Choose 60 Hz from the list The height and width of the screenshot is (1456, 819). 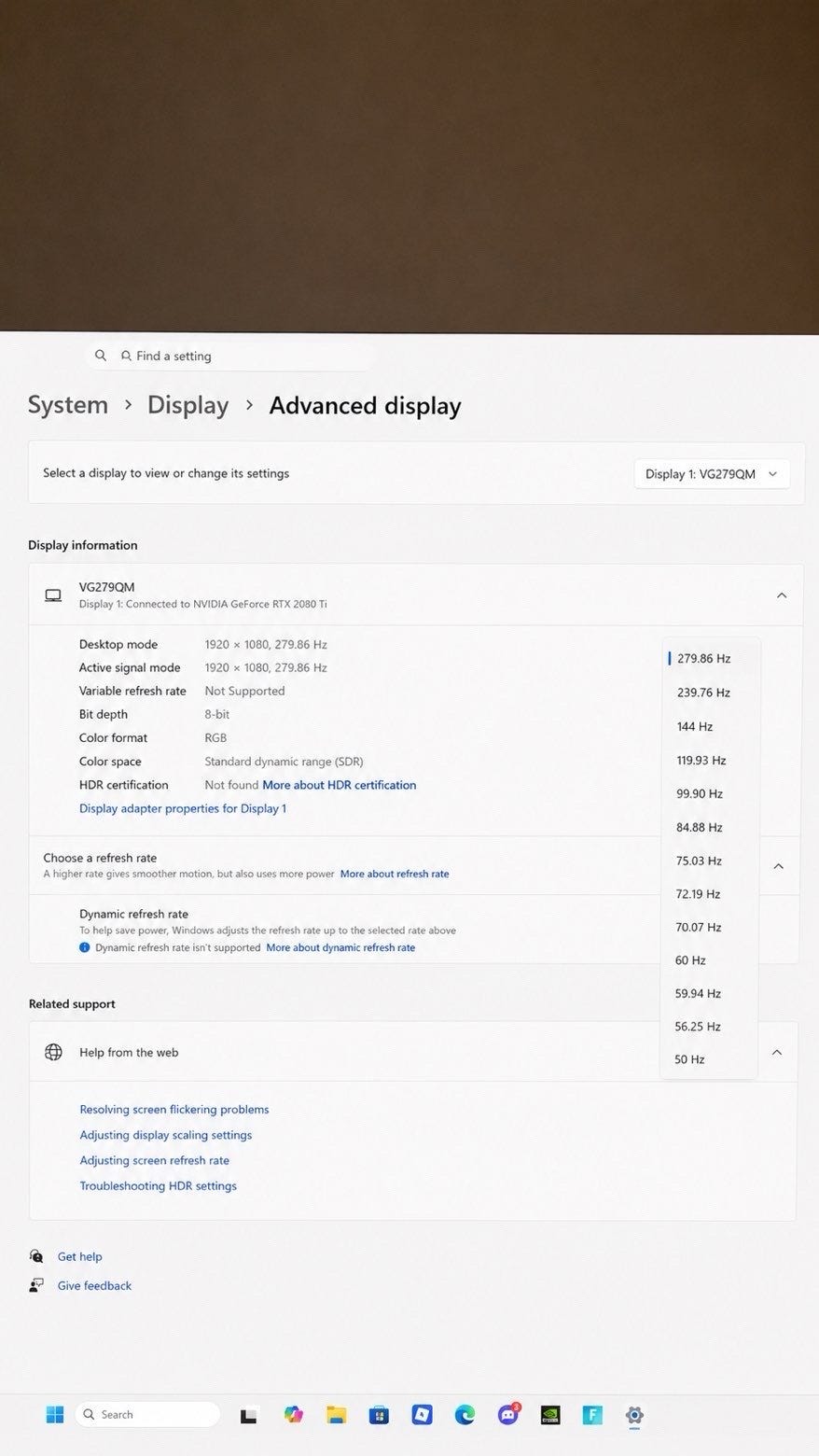click(709, 960)
